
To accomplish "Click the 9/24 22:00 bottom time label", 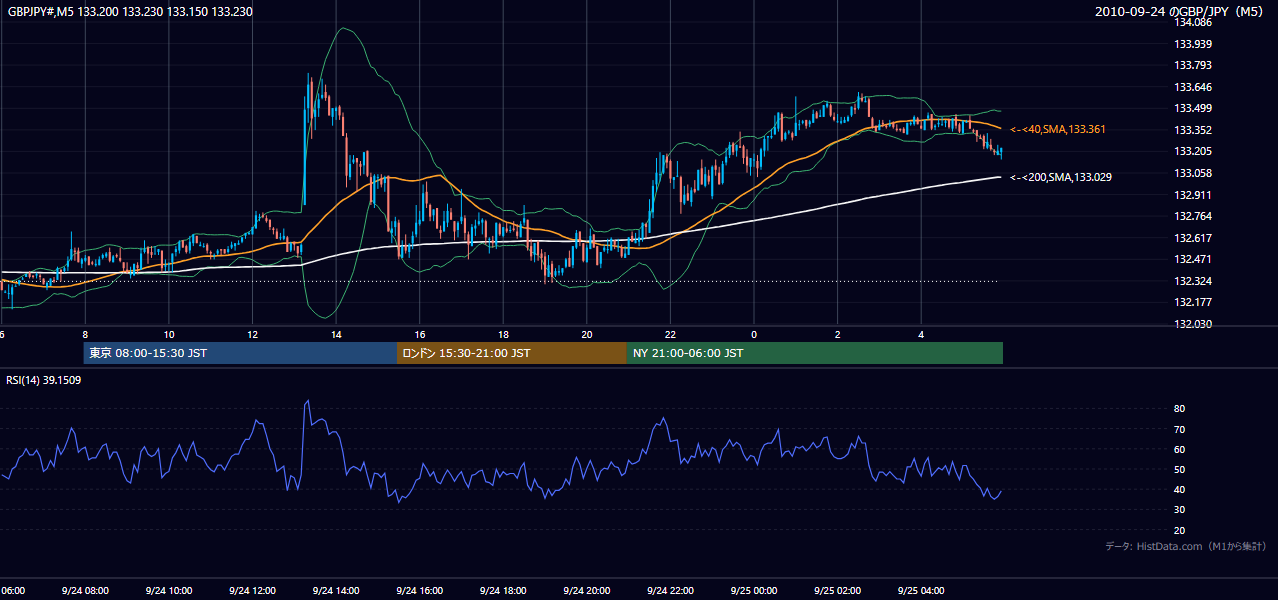I will click(x=670, y=590).
